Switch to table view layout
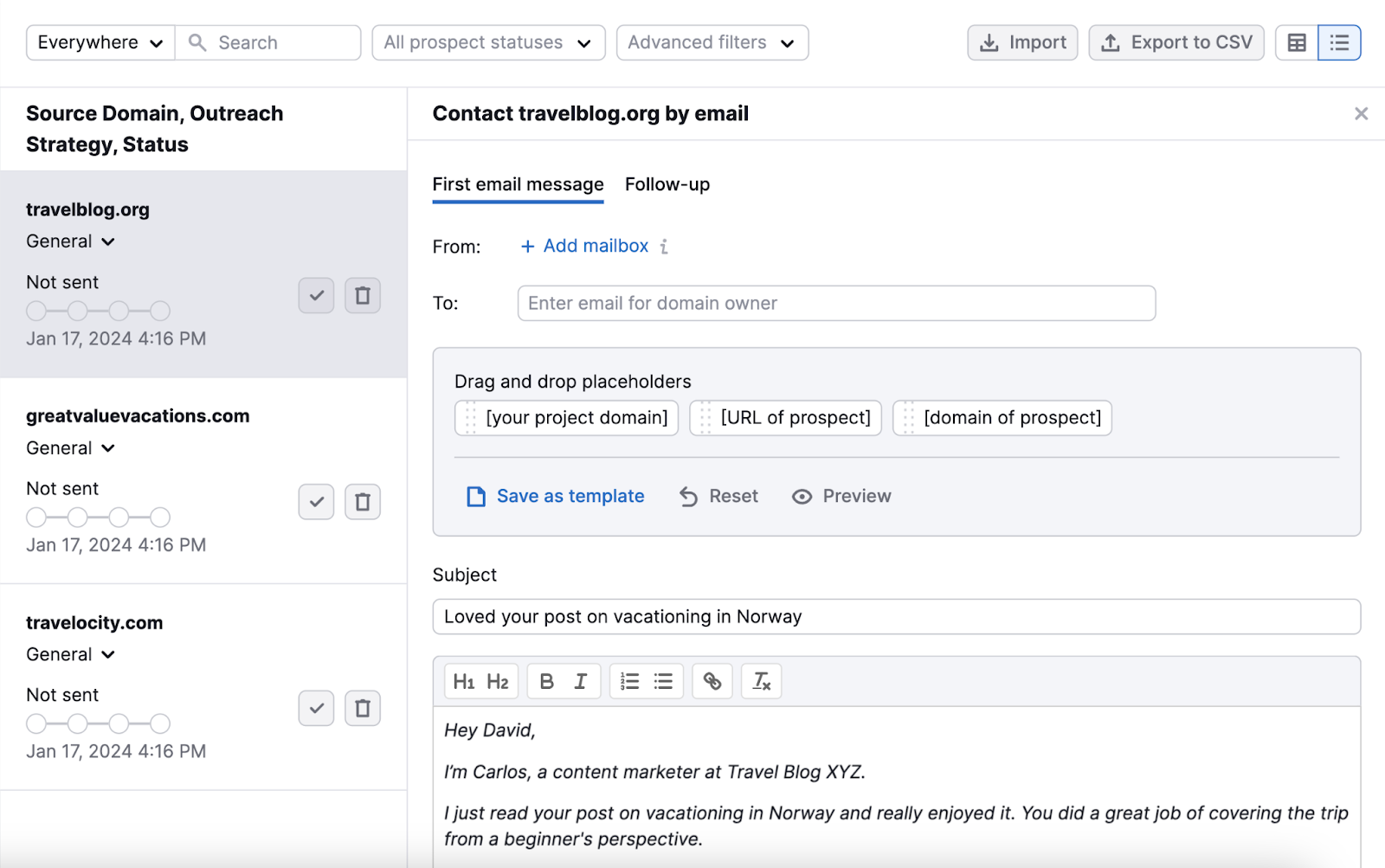Viewport: 1385px width, 868px height. click(x=1296, y=42)
